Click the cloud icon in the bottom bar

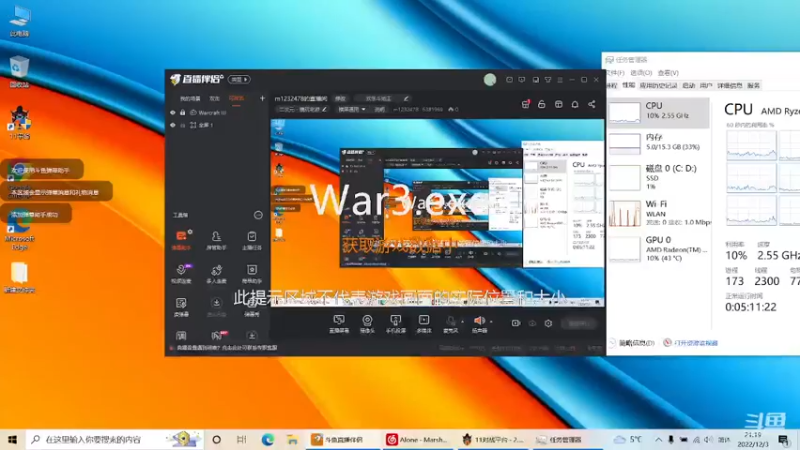pyautogui.click(x=532, y=323)
